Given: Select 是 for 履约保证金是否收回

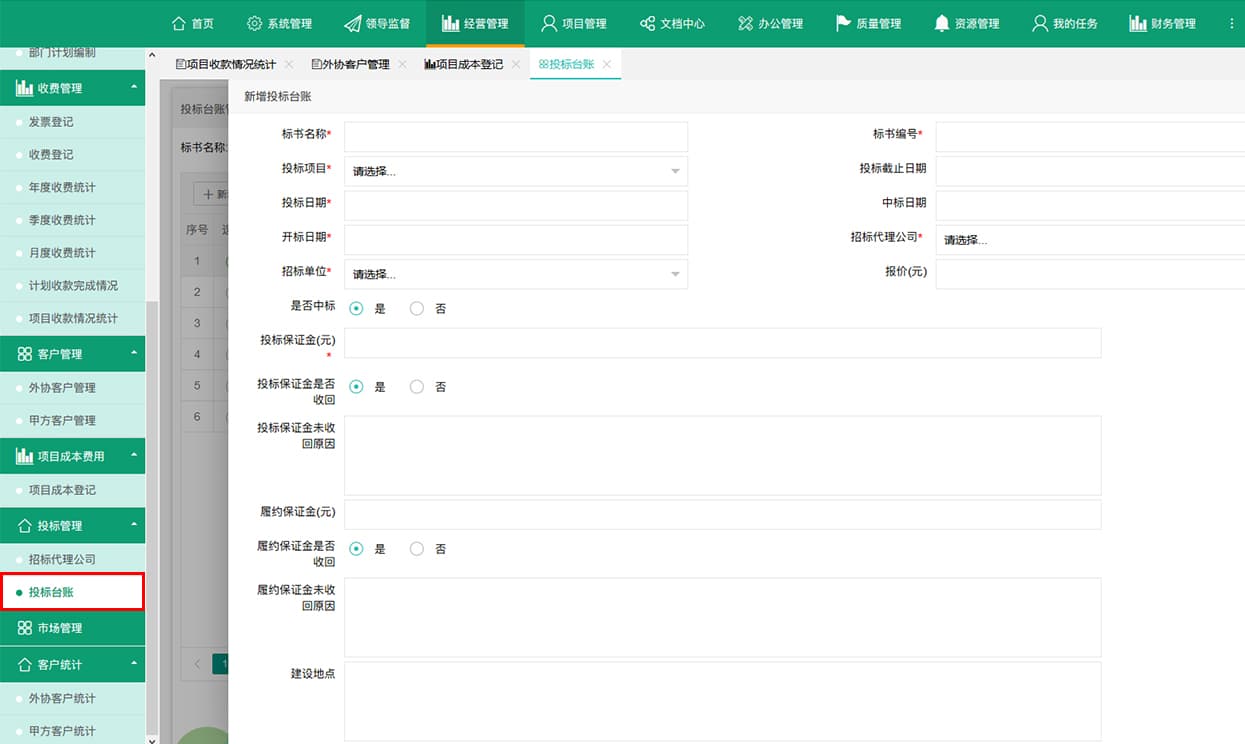Looking at the screenshot, I should point(357,549).
